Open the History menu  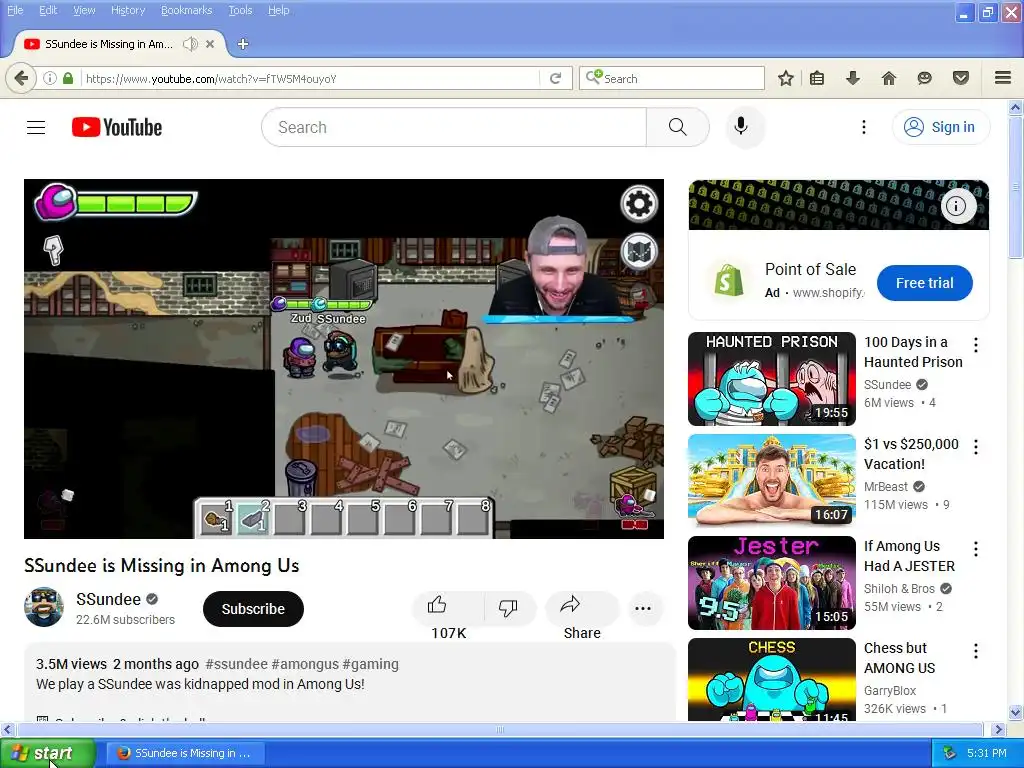point(128,10)
